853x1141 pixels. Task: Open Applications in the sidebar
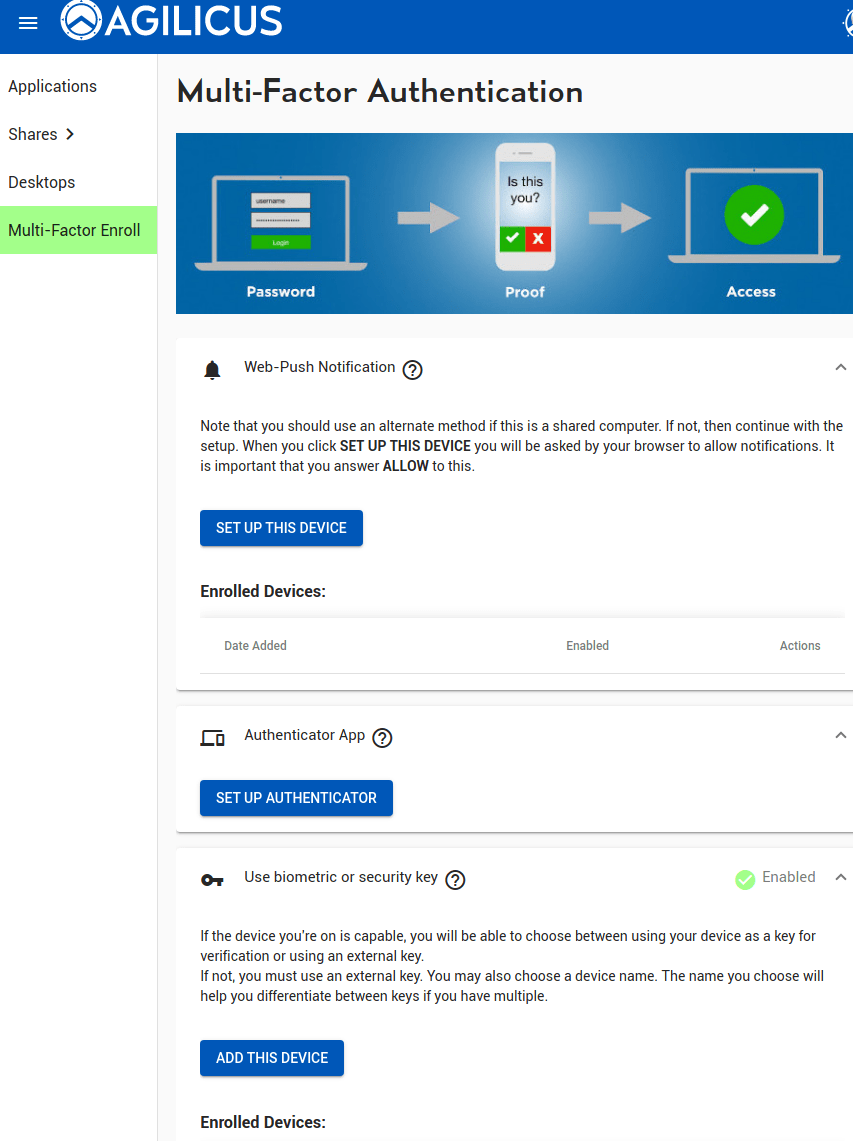pyautogui.click(x=52, y=86)
